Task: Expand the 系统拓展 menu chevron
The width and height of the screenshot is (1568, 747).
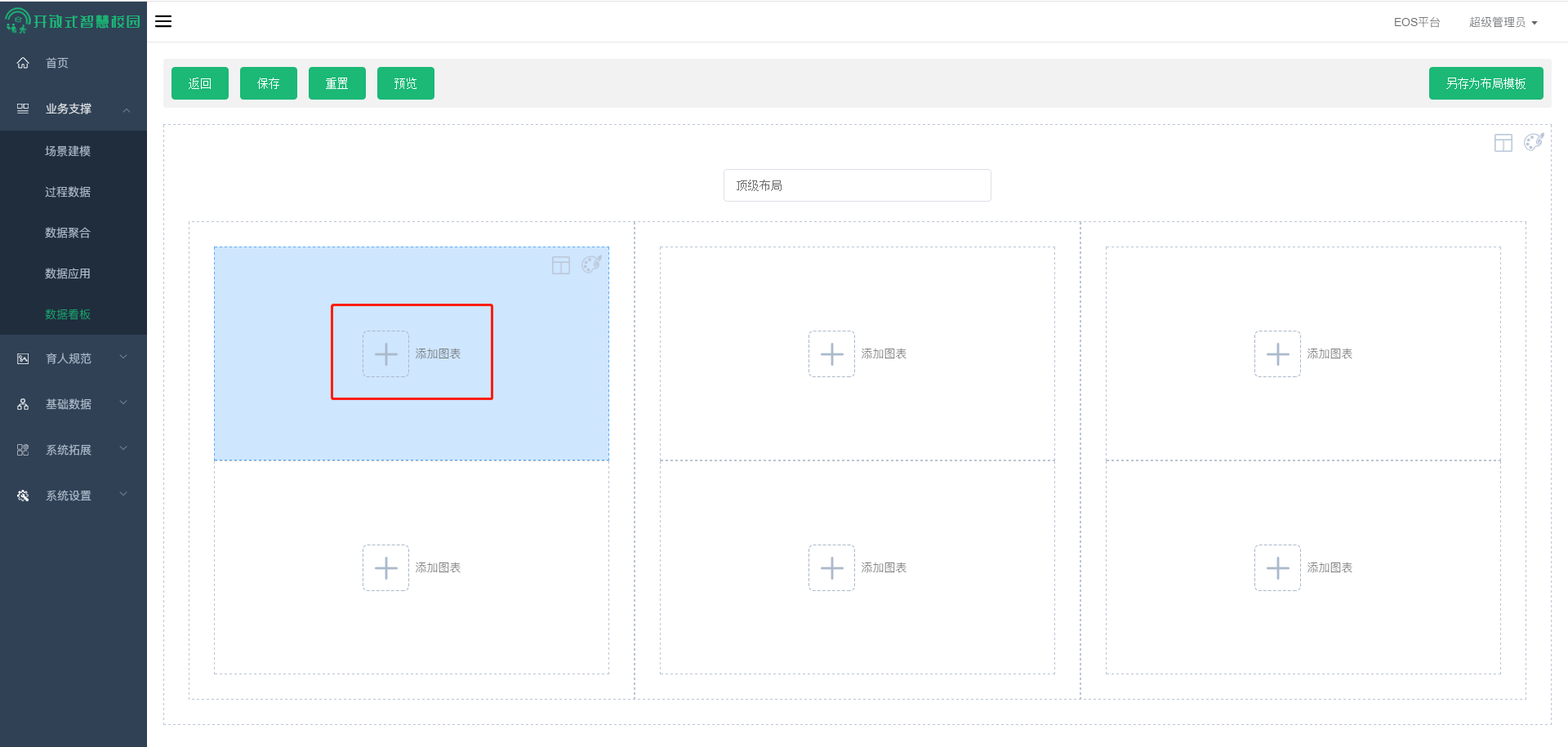Action: (x=123, y=448)
